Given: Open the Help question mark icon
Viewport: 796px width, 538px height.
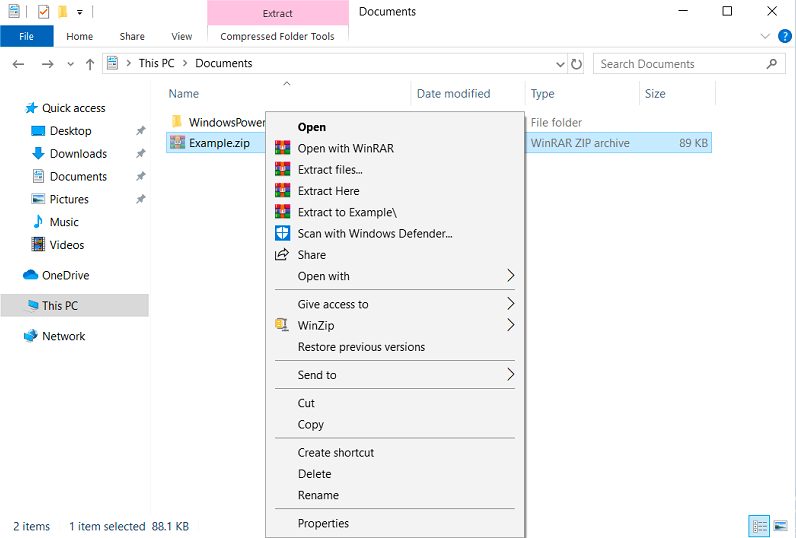Looking at the screenshot, I should click(x=784, y=36).
